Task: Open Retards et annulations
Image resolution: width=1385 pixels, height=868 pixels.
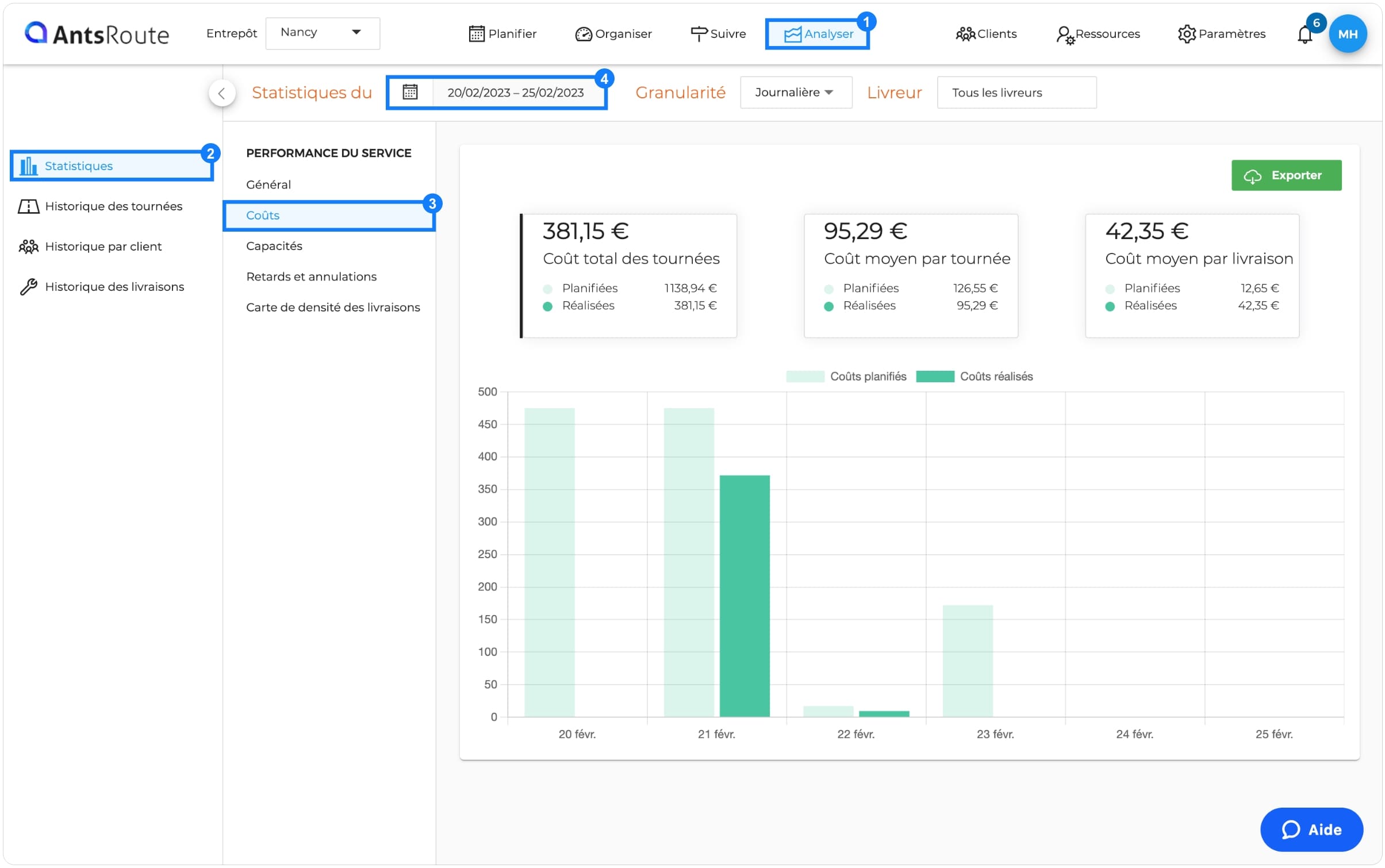Action: [x=311, y=276]
